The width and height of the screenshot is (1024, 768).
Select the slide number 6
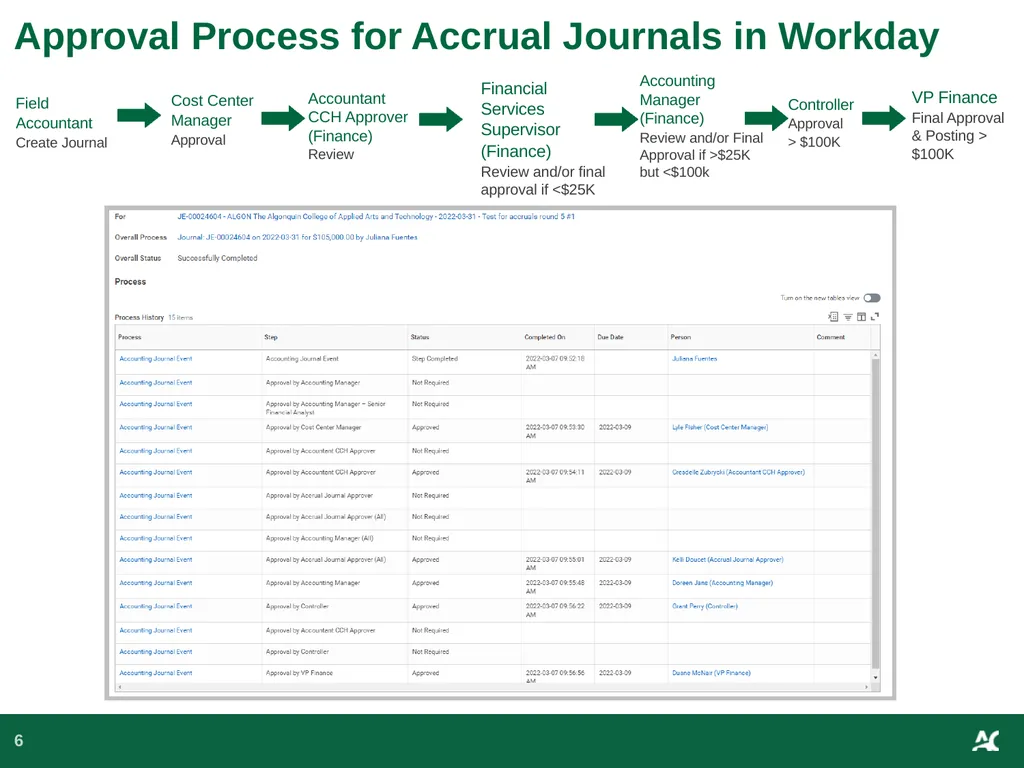pyautogui.click(x=18, y=741)
